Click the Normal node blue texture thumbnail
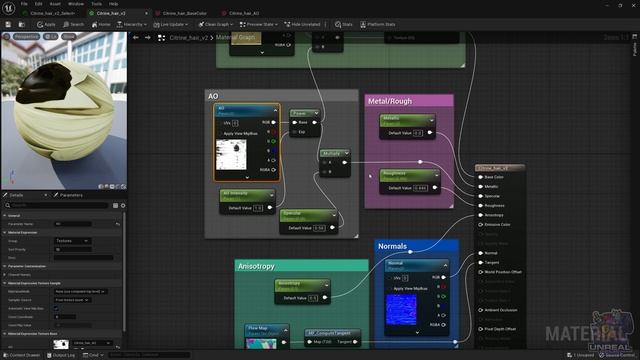The width and height of the screenshot is (640, 360). coord(401,310)
